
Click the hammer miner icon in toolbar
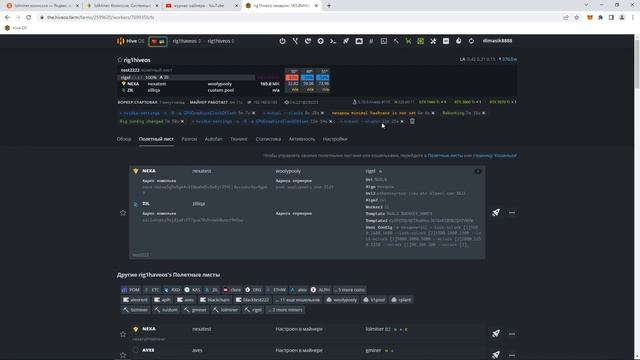[396, 41]
